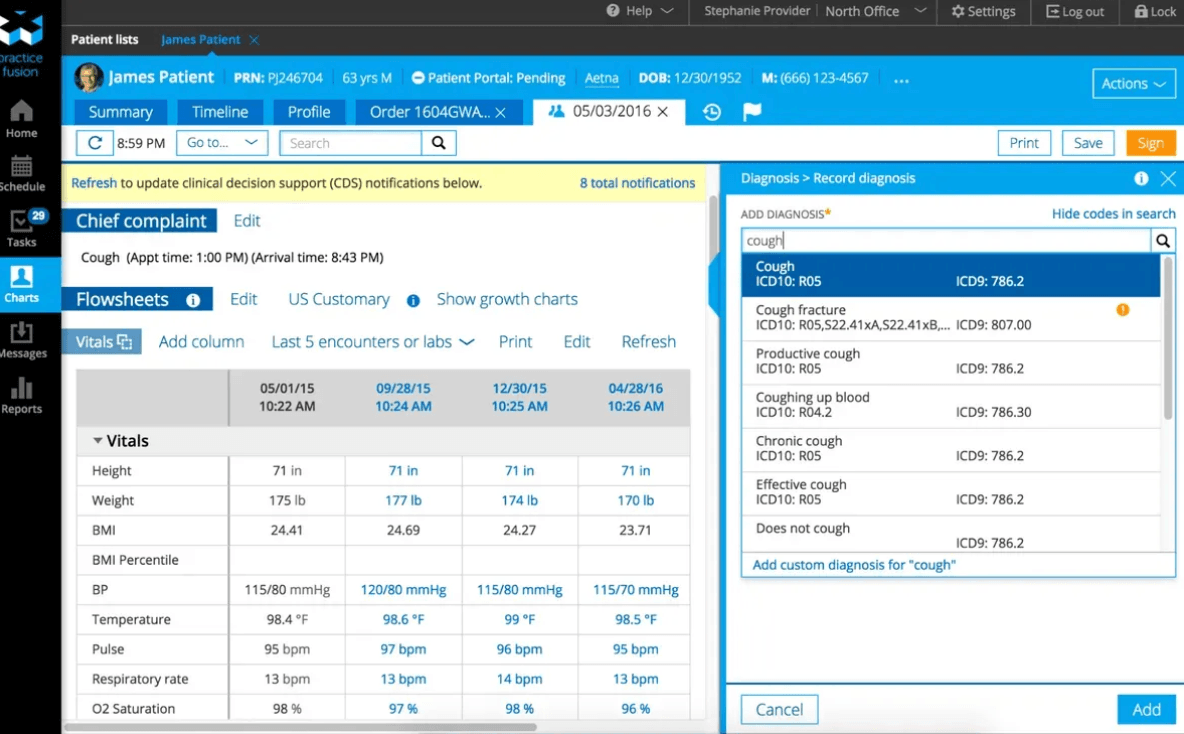Expand the Go to... dropdown

point(222,143)
